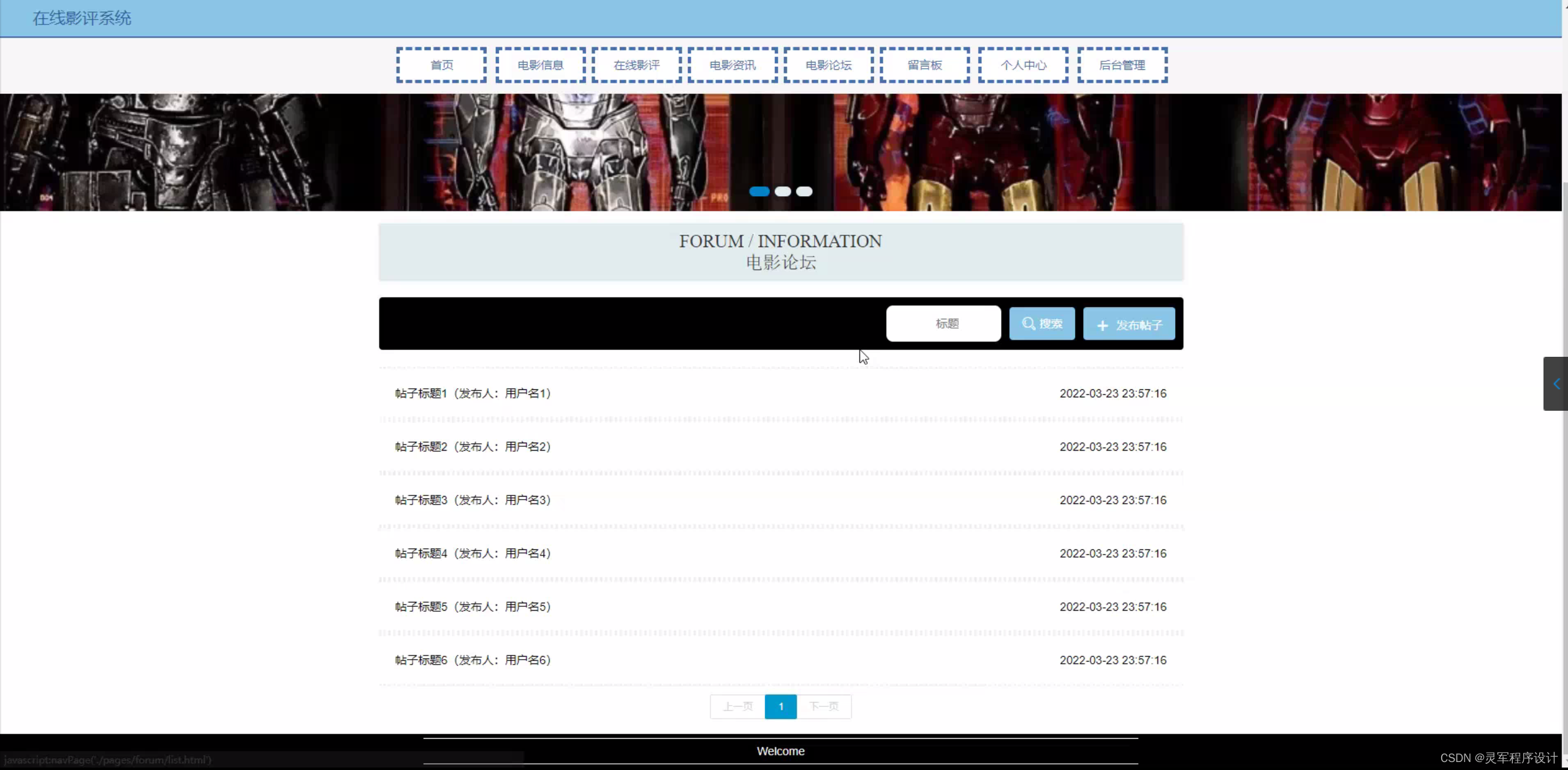Viewport: 1568px width, 770px height.
Task: Open post 帖子标题4
Action: 473,554
